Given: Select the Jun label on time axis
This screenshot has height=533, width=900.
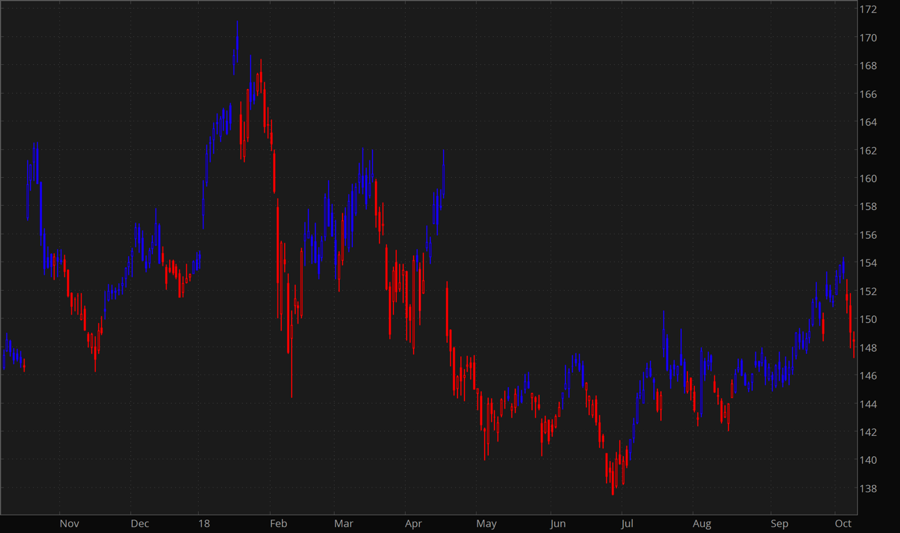Looking at the screenshot, I should pyautogui.click(x=558, y=524).
